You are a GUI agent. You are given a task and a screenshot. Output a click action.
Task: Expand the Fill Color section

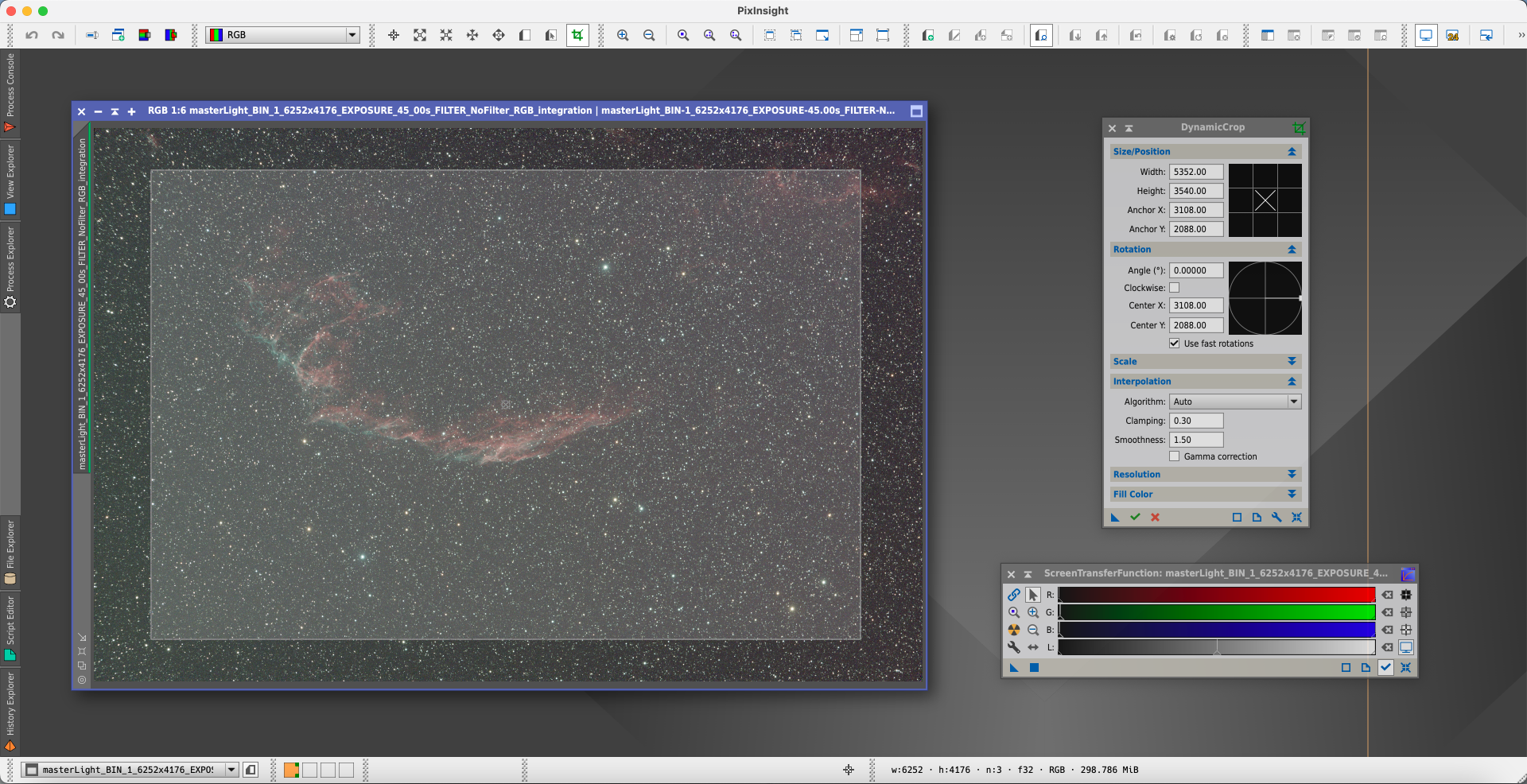pos(1292,495)
